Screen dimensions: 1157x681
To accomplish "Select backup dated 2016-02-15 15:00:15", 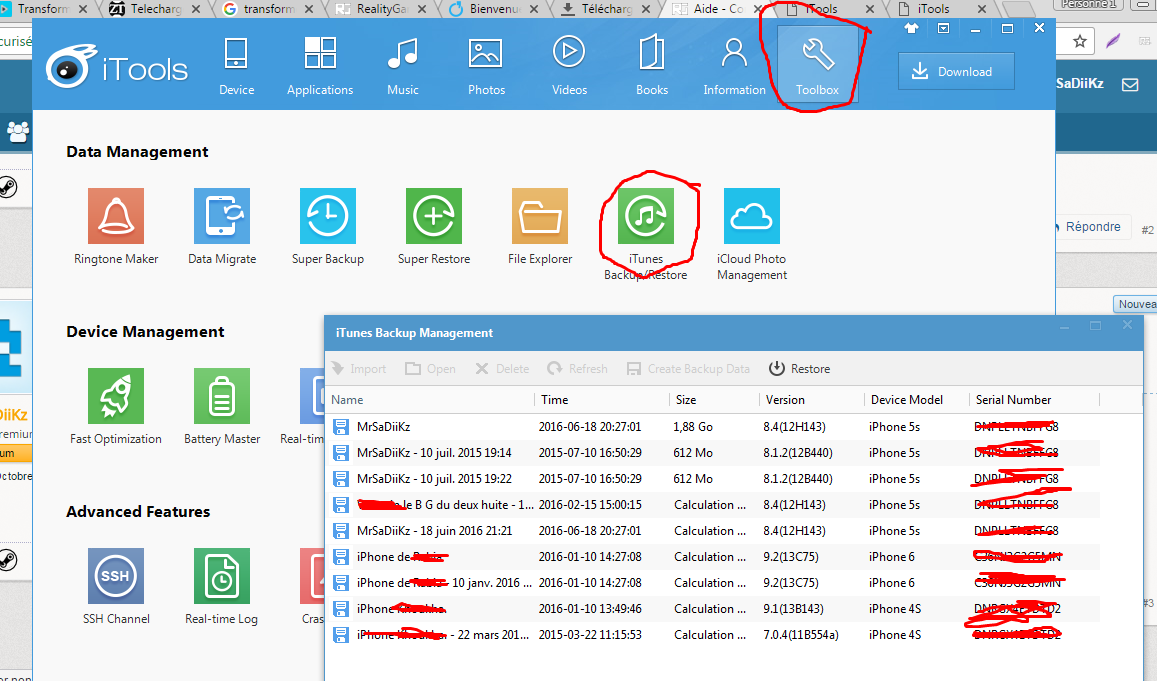I will [x=714, y=505].
